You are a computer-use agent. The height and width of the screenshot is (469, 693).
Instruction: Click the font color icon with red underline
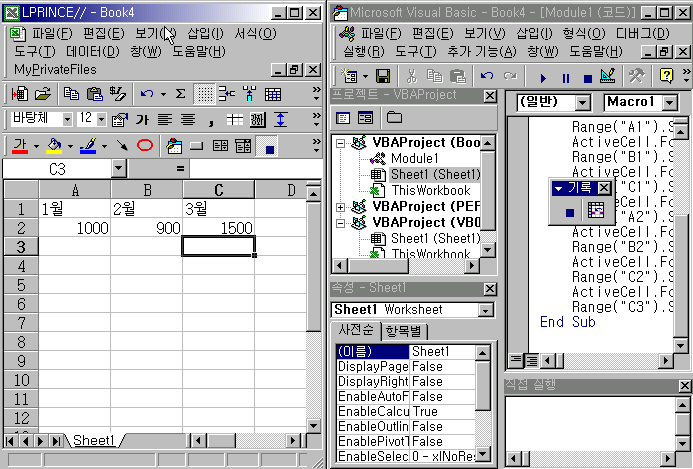(x=20, y=145)
